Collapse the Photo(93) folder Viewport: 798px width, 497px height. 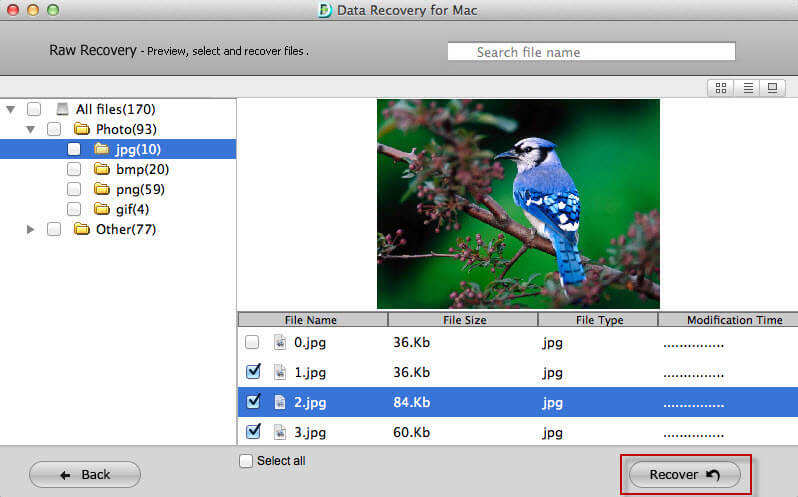(31, 129)
